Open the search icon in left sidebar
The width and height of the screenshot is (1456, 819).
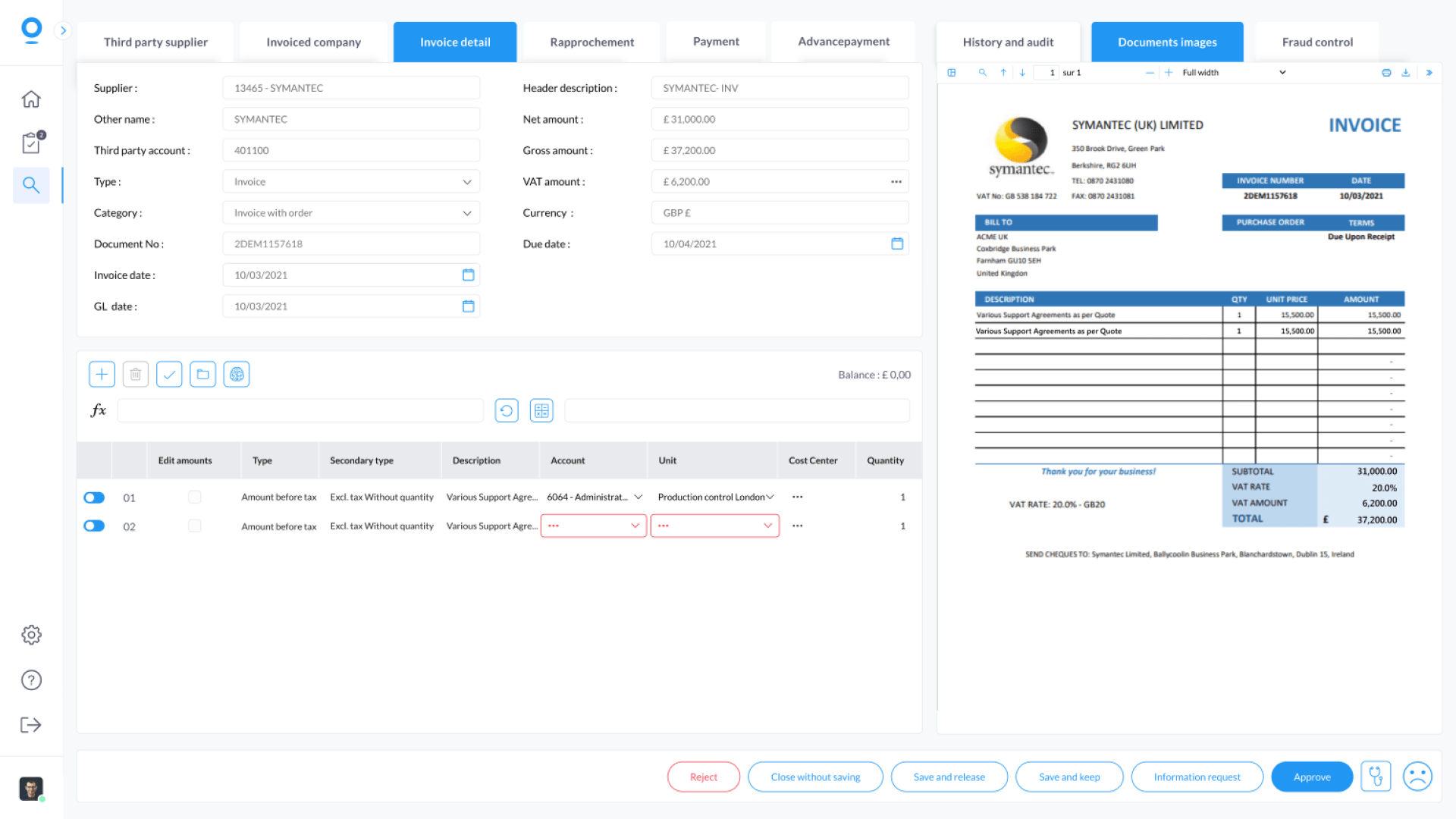tap(31, 185)
